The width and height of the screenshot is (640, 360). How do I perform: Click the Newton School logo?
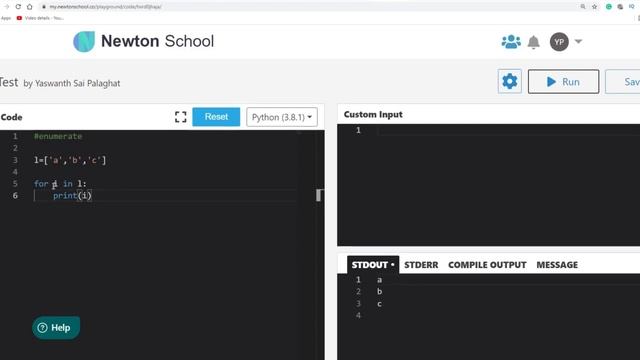(143, 41)
